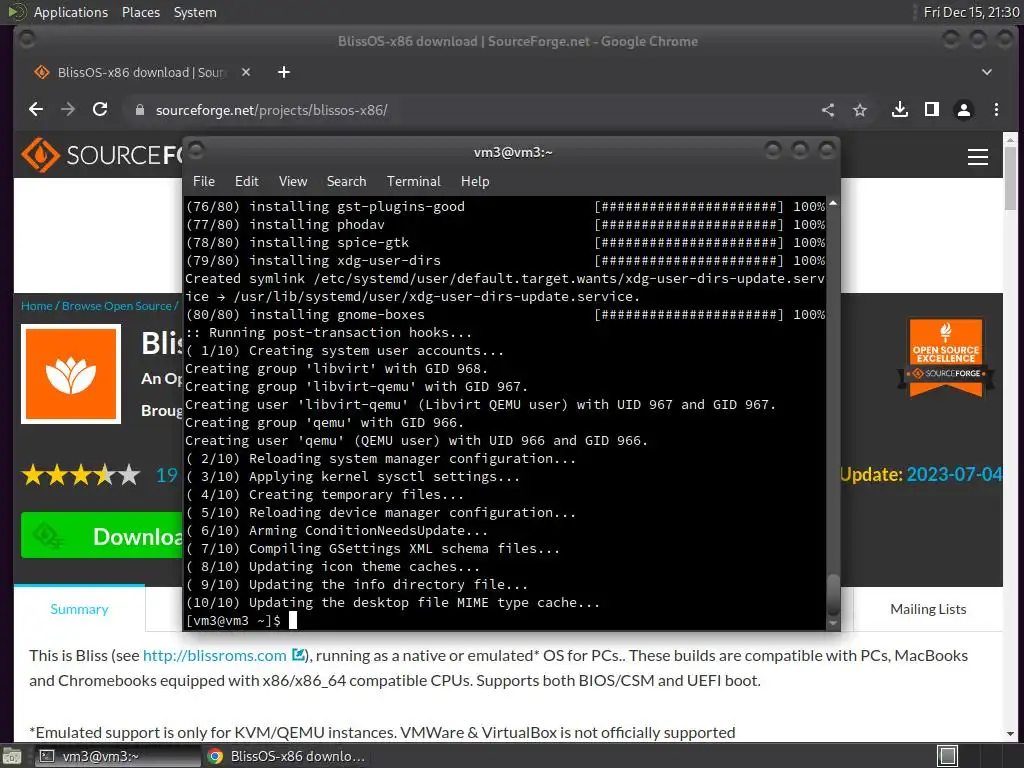Open Chrome's three-dot menu
The height and width of the screenshot is (768, 1024).
(996, 110)
